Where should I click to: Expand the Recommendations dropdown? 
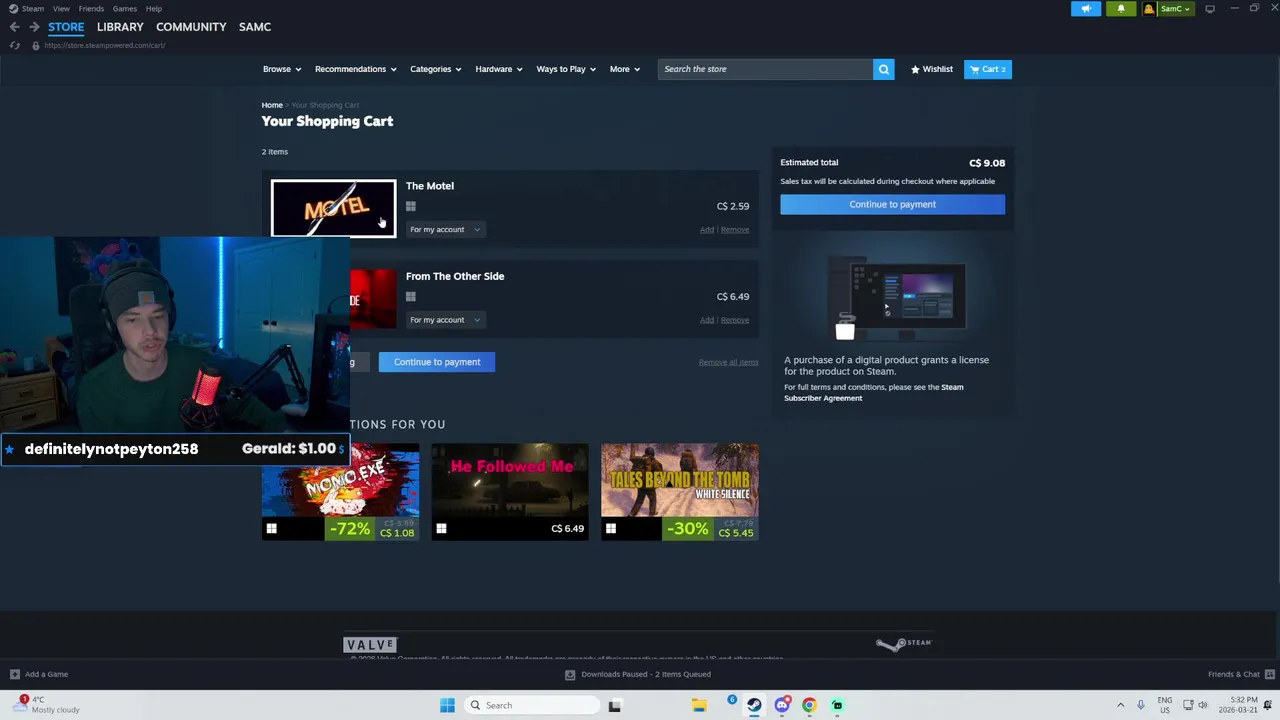coord(355,69)
